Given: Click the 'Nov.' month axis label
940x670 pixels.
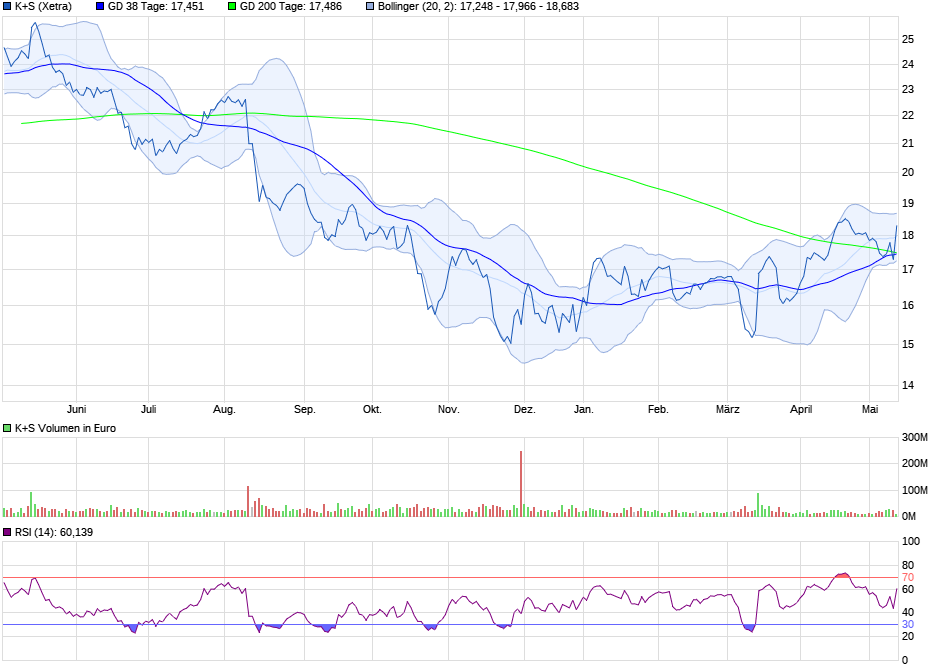Looking at the screenshot, I should (x=448, y=409).
